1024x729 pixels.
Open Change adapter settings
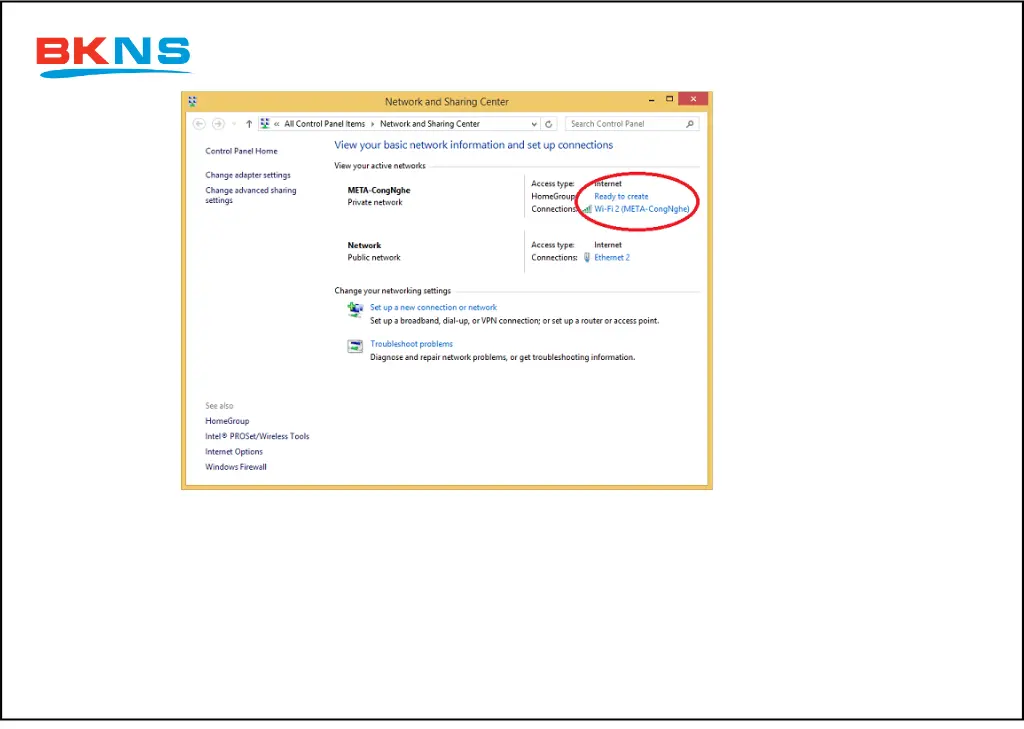(x=248, y=175)
